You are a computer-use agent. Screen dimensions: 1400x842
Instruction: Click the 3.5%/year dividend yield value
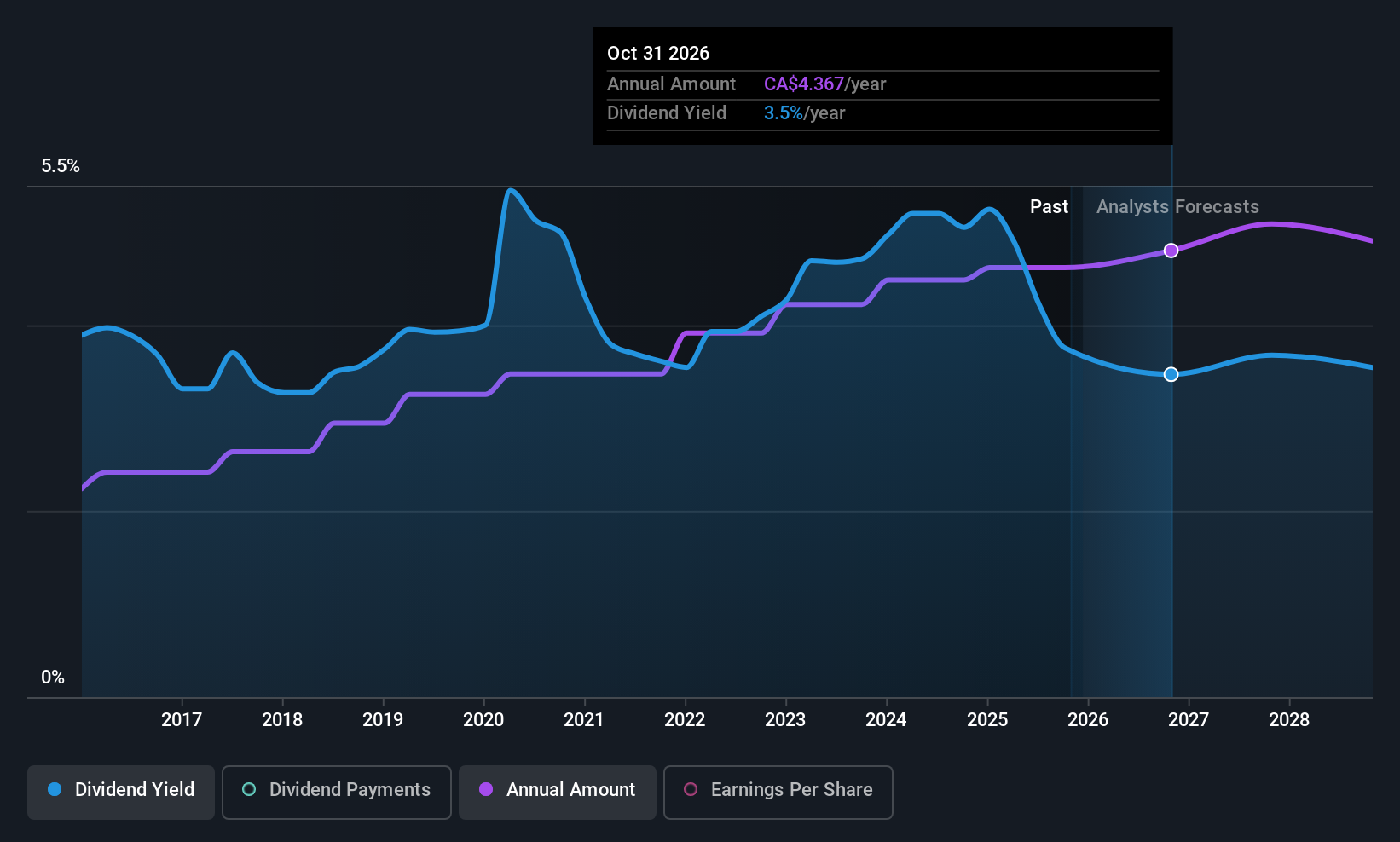point(805,112)
